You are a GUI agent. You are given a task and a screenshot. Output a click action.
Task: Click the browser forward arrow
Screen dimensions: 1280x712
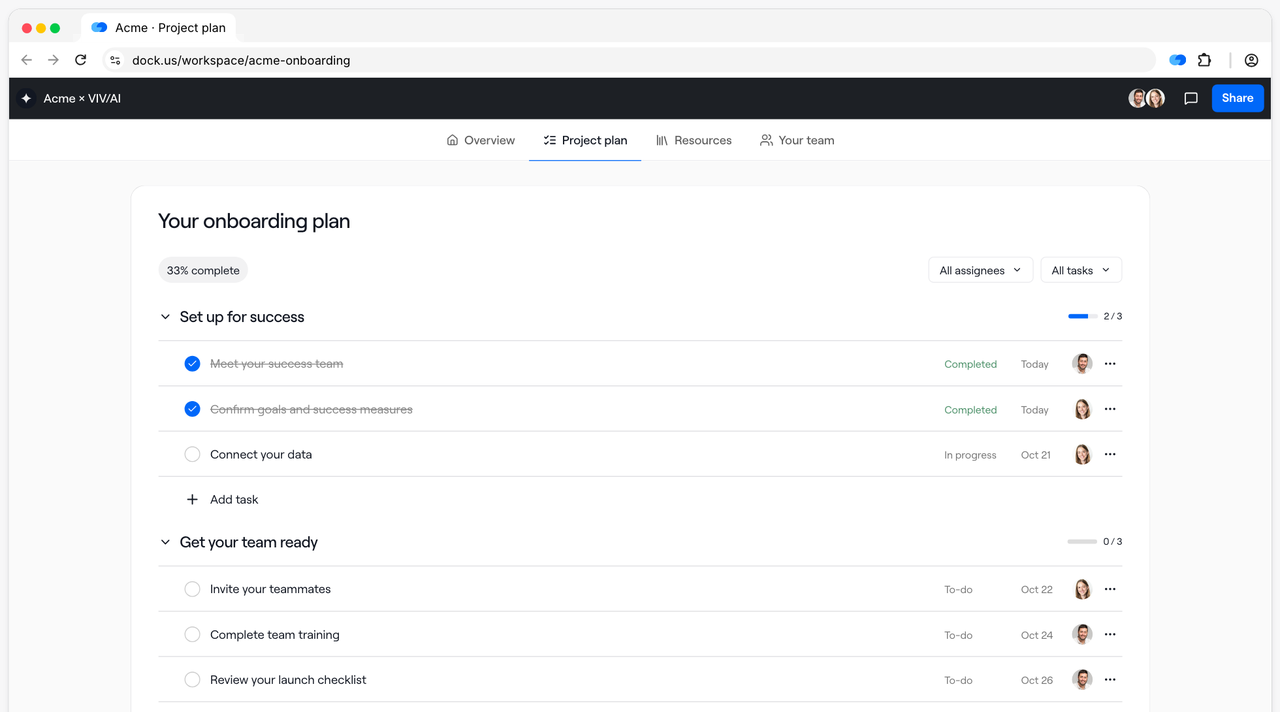pos(54,60)
